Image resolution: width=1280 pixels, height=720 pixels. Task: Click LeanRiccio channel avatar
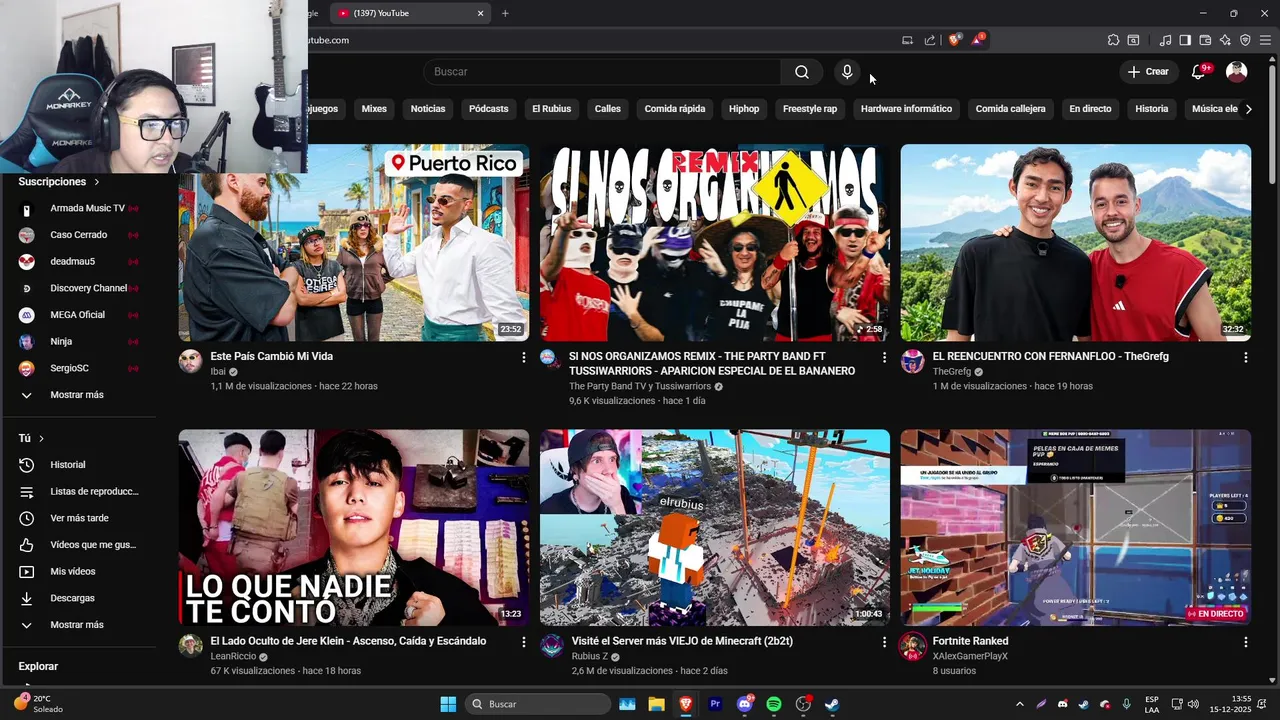tap(190, 646)
